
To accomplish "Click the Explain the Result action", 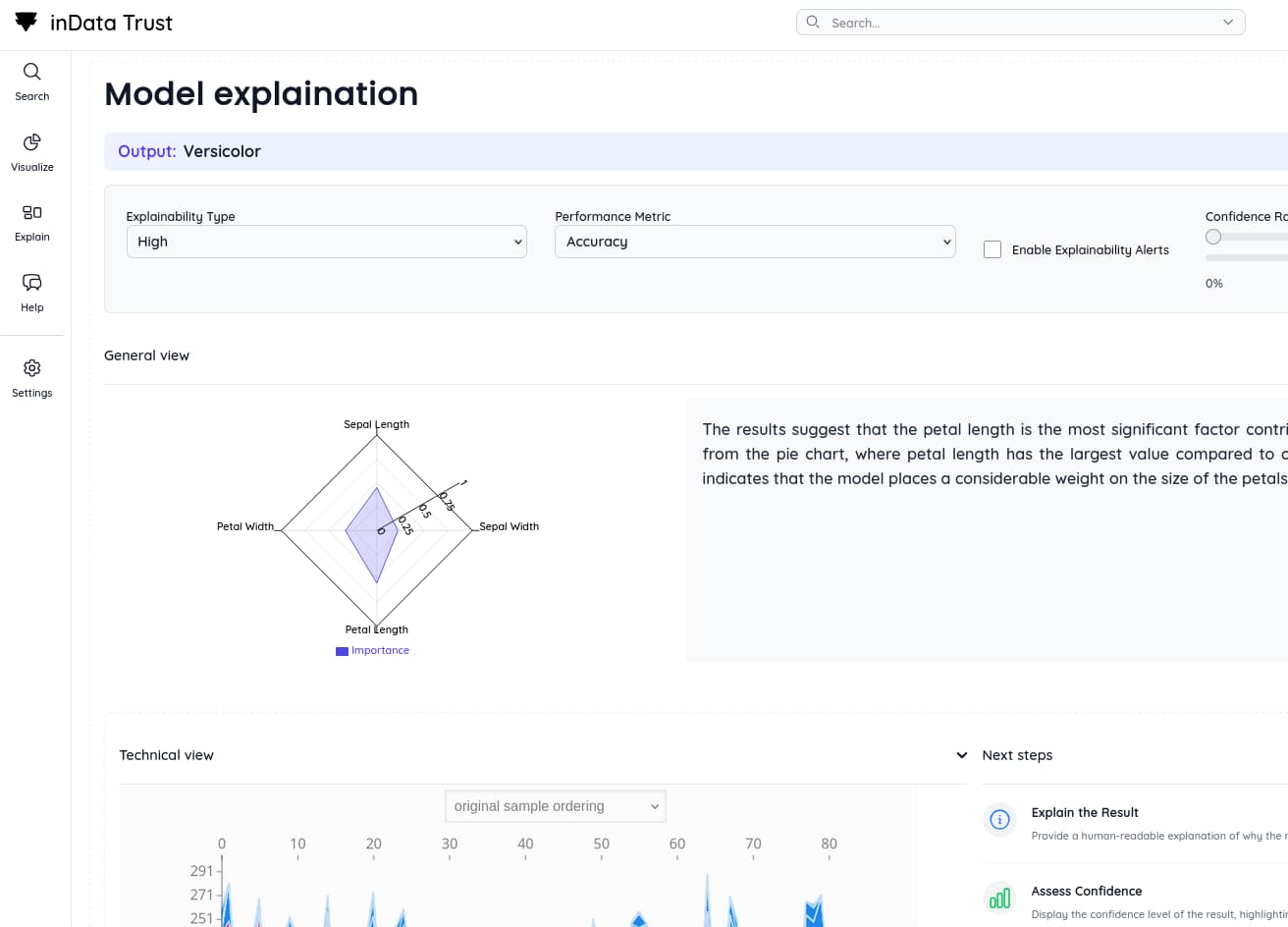I will (x=1085, y=812).
